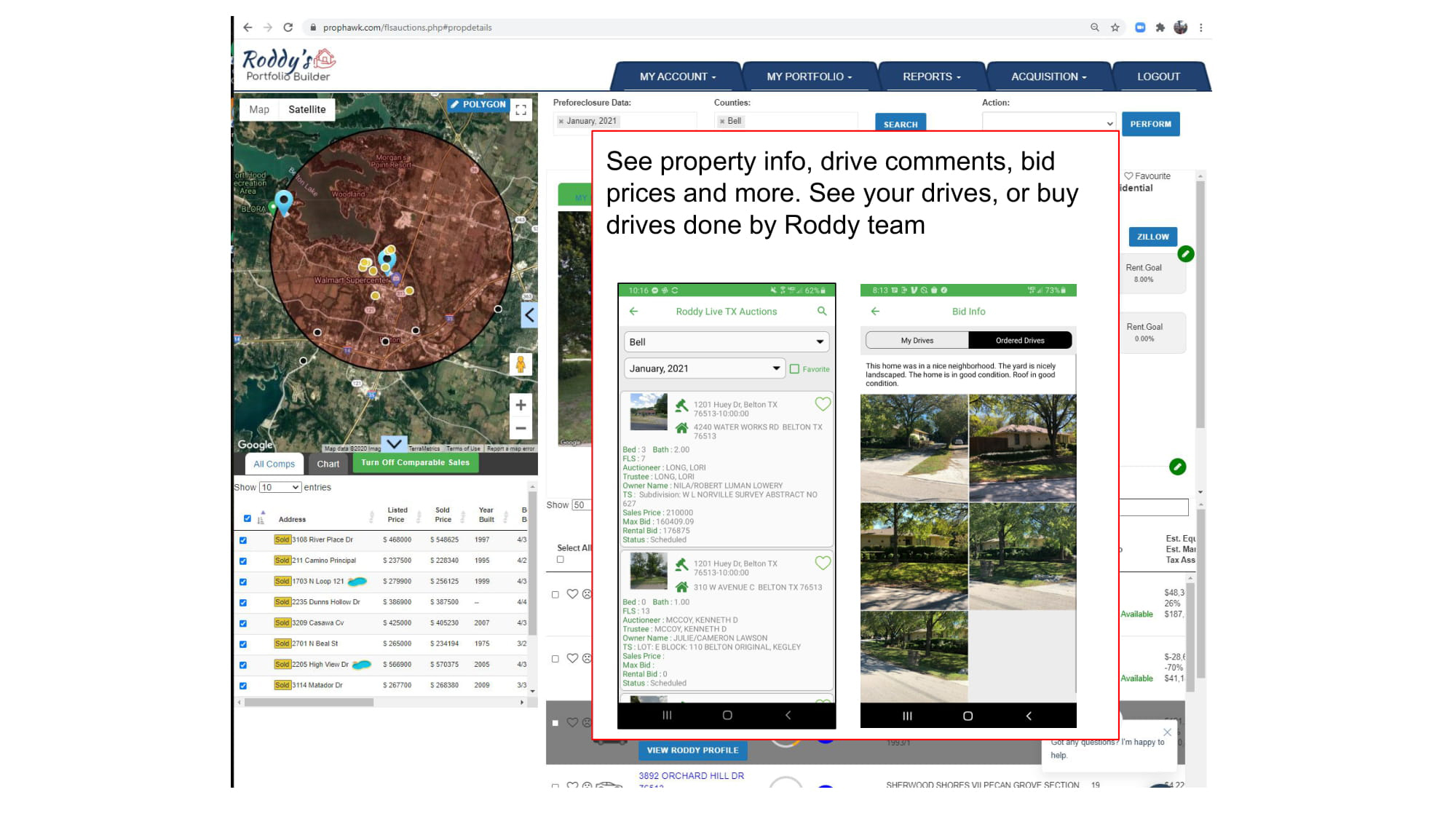
Task: Remove the January, 2021 filter tag
Action: [x=561, y=122]
